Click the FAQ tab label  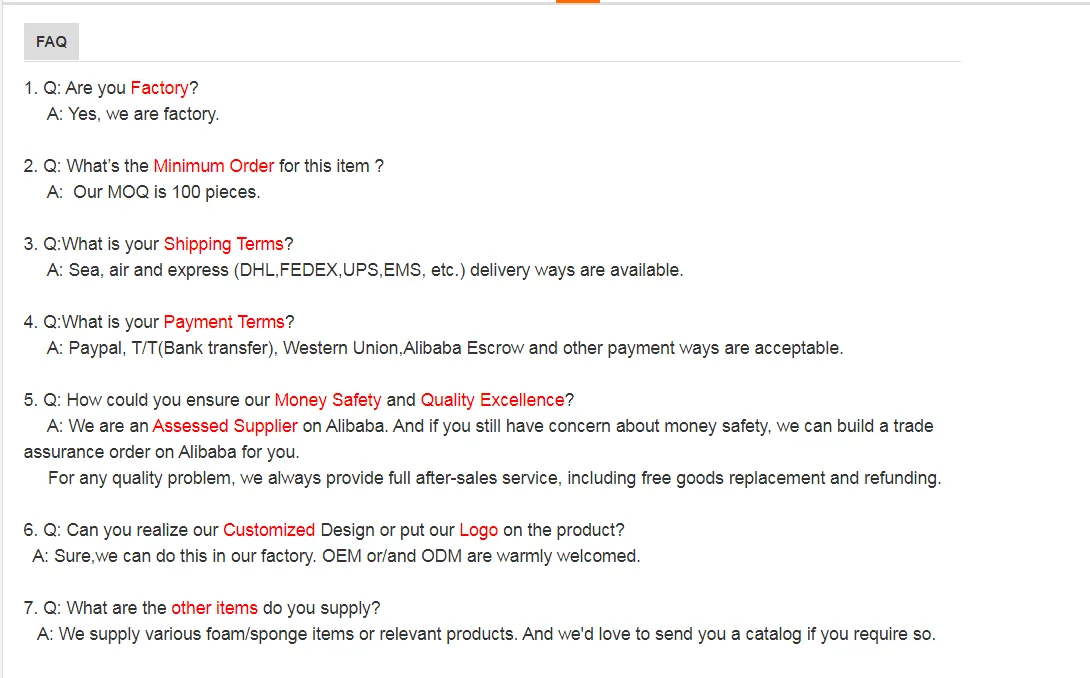coord(51,42)
